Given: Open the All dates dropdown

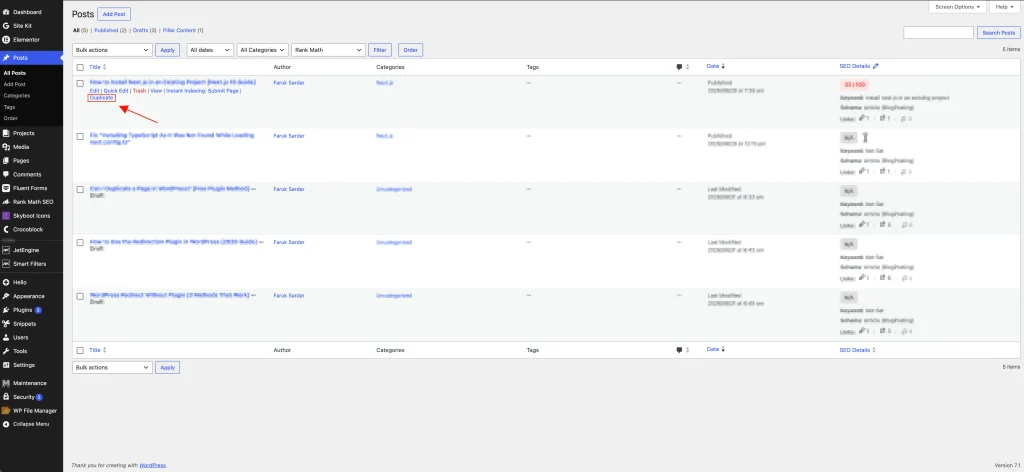Looking at the screenshot, I should click(x=210, y=50).
